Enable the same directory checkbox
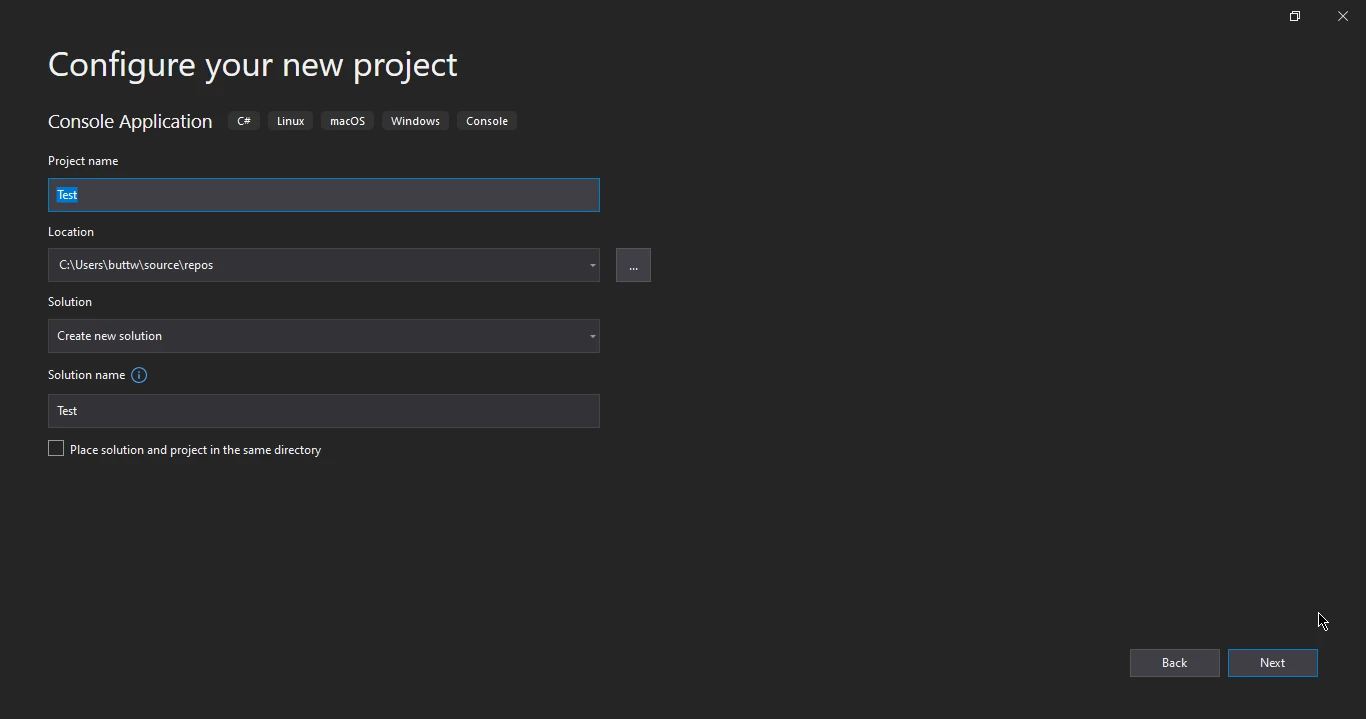 [56, 449]
